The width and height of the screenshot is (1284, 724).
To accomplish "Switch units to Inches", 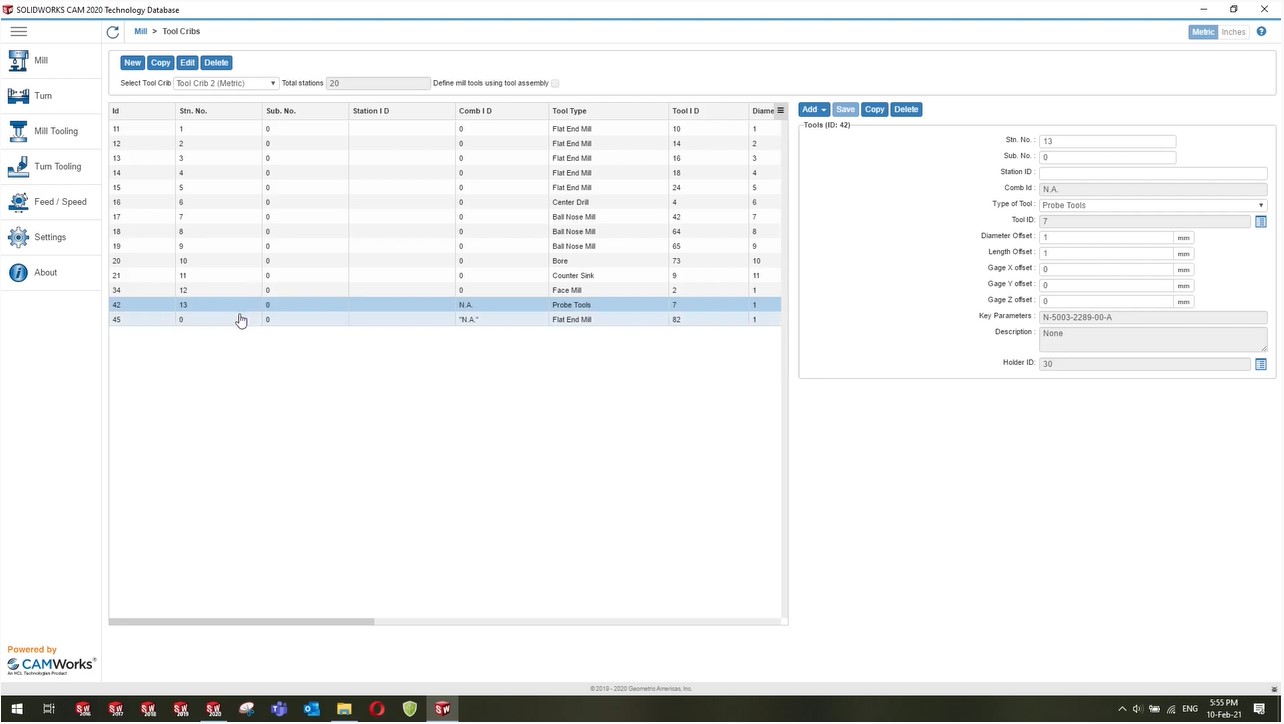I will tap(1233, 32).
